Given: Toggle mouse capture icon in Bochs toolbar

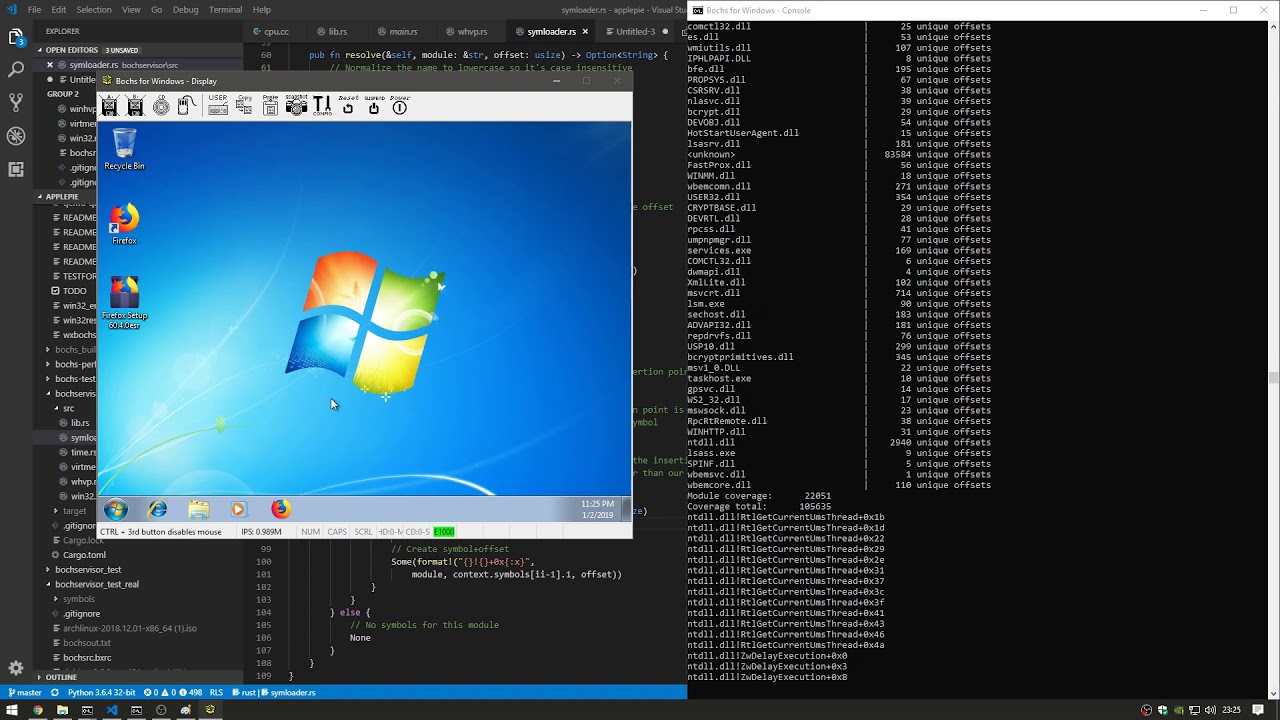Looking at the screenshot, I should [x=186, y=106].
